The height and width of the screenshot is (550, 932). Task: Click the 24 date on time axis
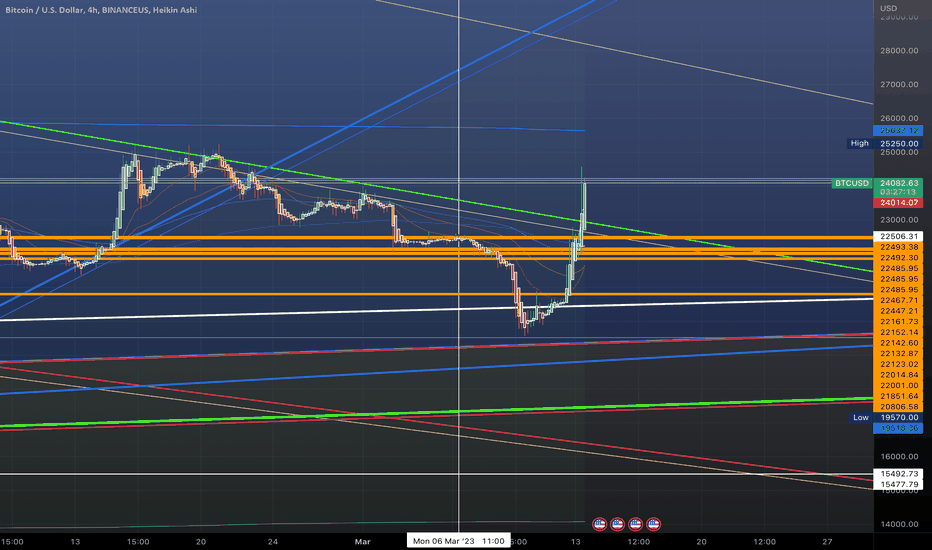pyautogui.click(x=273, y=542)
